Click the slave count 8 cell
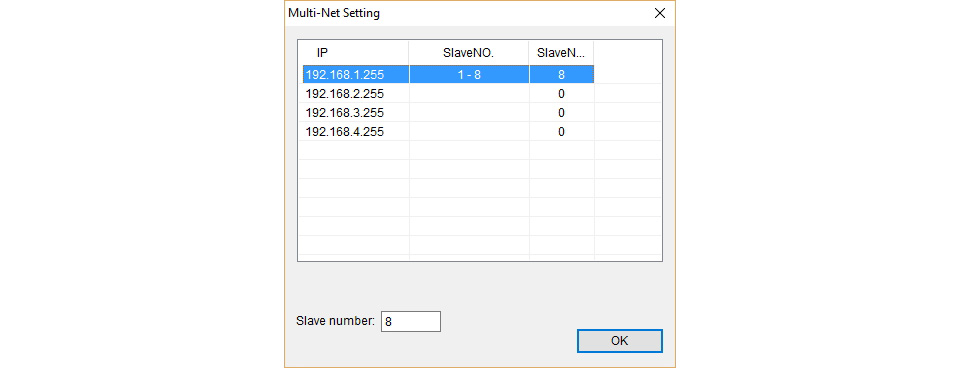Image resolution: width=960 pixels, height=368 pixels. [561, 75]
